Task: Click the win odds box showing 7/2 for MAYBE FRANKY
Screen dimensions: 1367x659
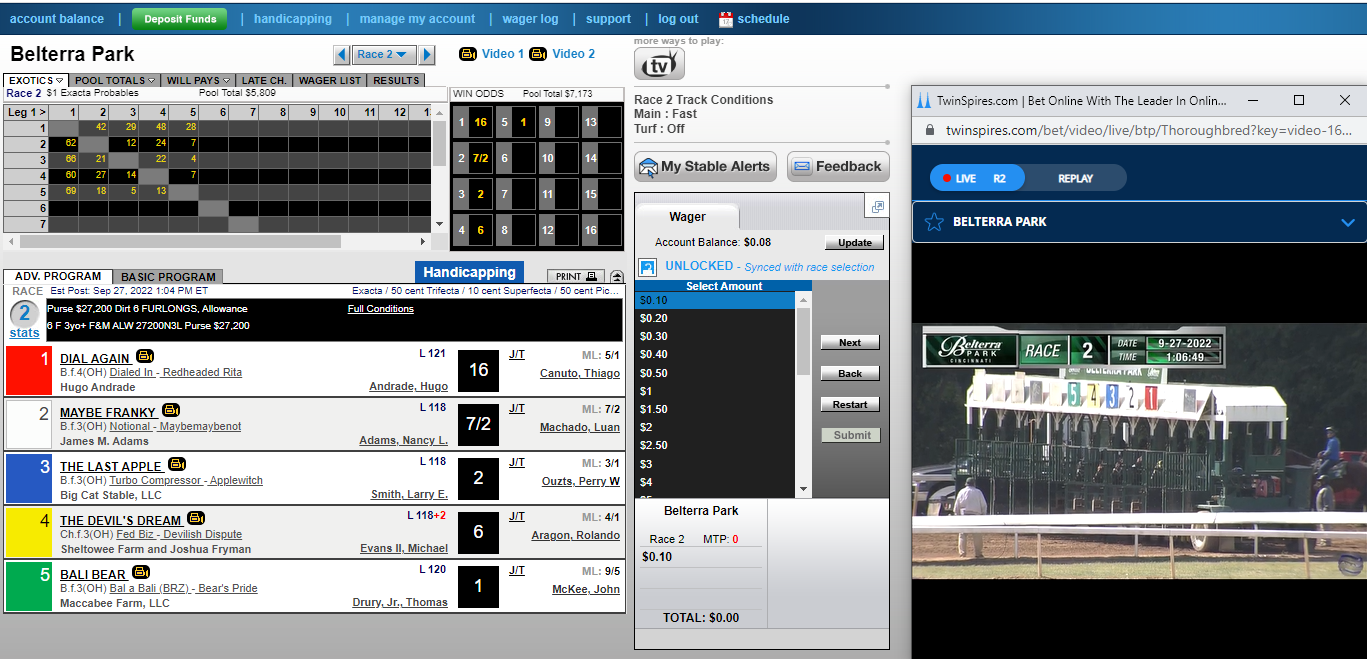Action: [x=478, y=423]
